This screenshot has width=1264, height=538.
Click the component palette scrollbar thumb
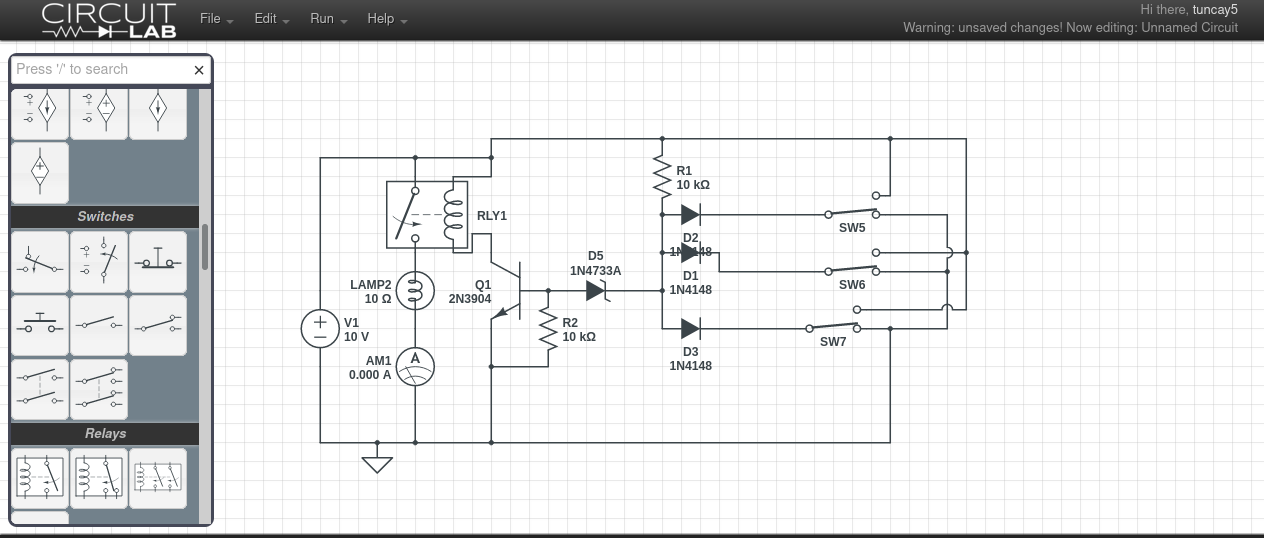205,246
